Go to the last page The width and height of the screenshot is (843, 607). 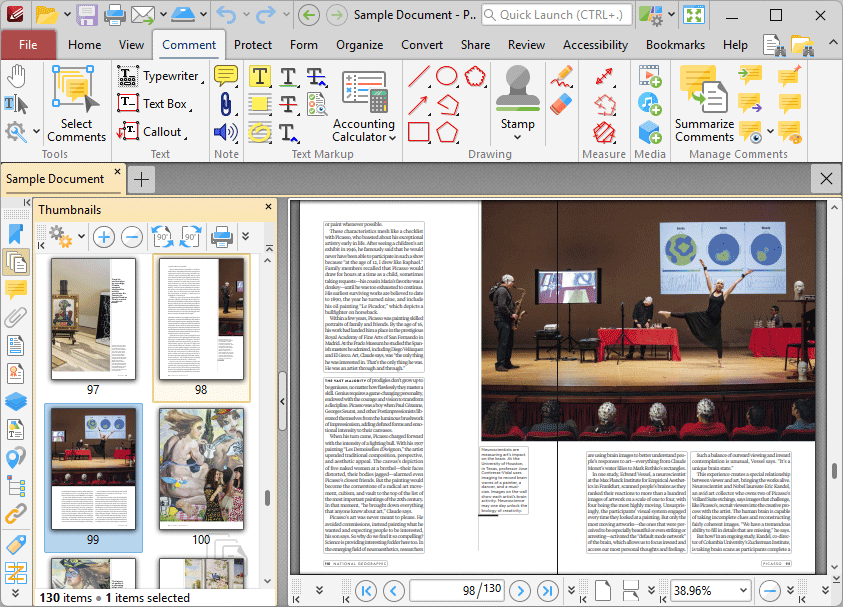tap(547, 590)
